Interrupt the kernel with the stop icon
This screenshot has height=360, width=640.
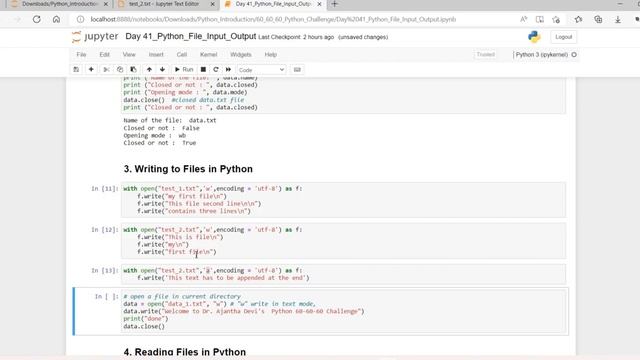[x=203, y=70]
